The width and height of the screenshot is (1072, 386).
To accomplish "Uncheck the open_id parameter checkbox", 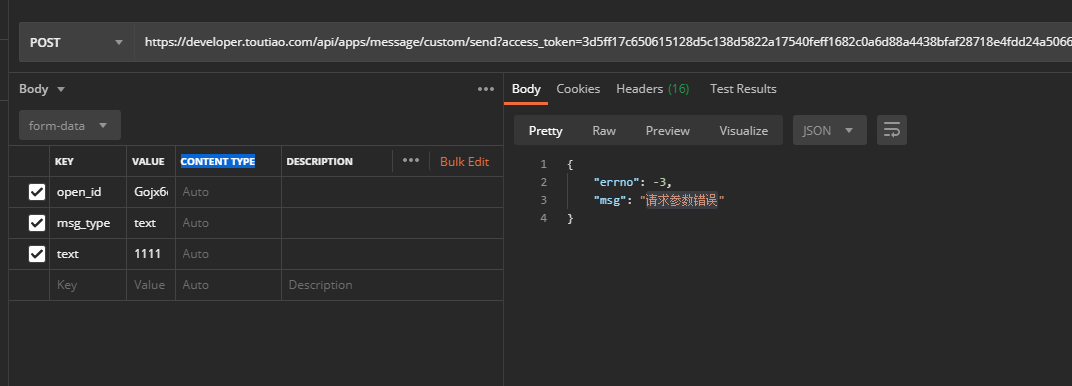I will (37, 192).
